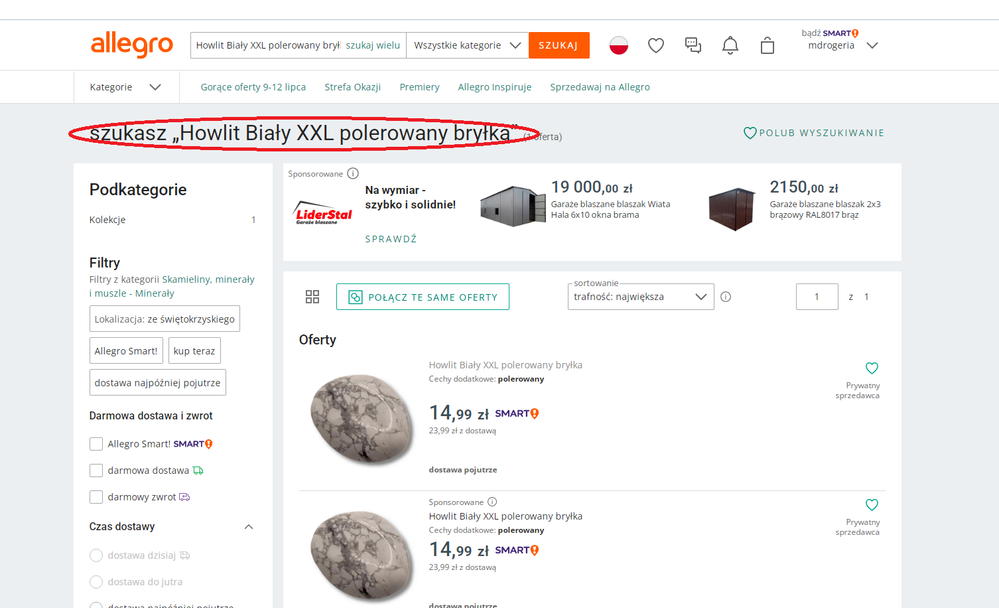Click bądź SMART badge in header
Viewport: 999px width, 608px height.
(830, 33)
